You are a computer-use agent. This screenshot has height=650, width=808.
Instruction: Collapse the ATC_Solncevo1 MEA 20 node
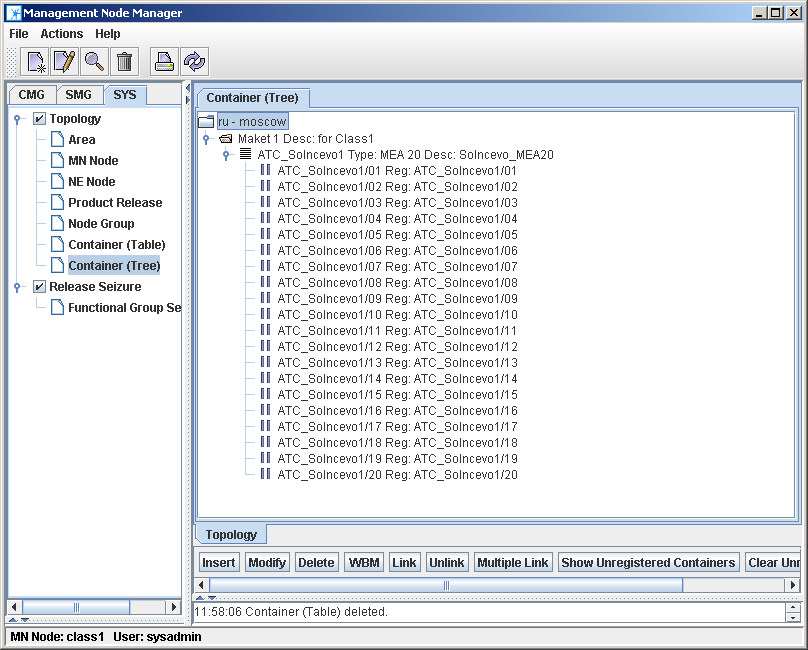click(226, 155)
